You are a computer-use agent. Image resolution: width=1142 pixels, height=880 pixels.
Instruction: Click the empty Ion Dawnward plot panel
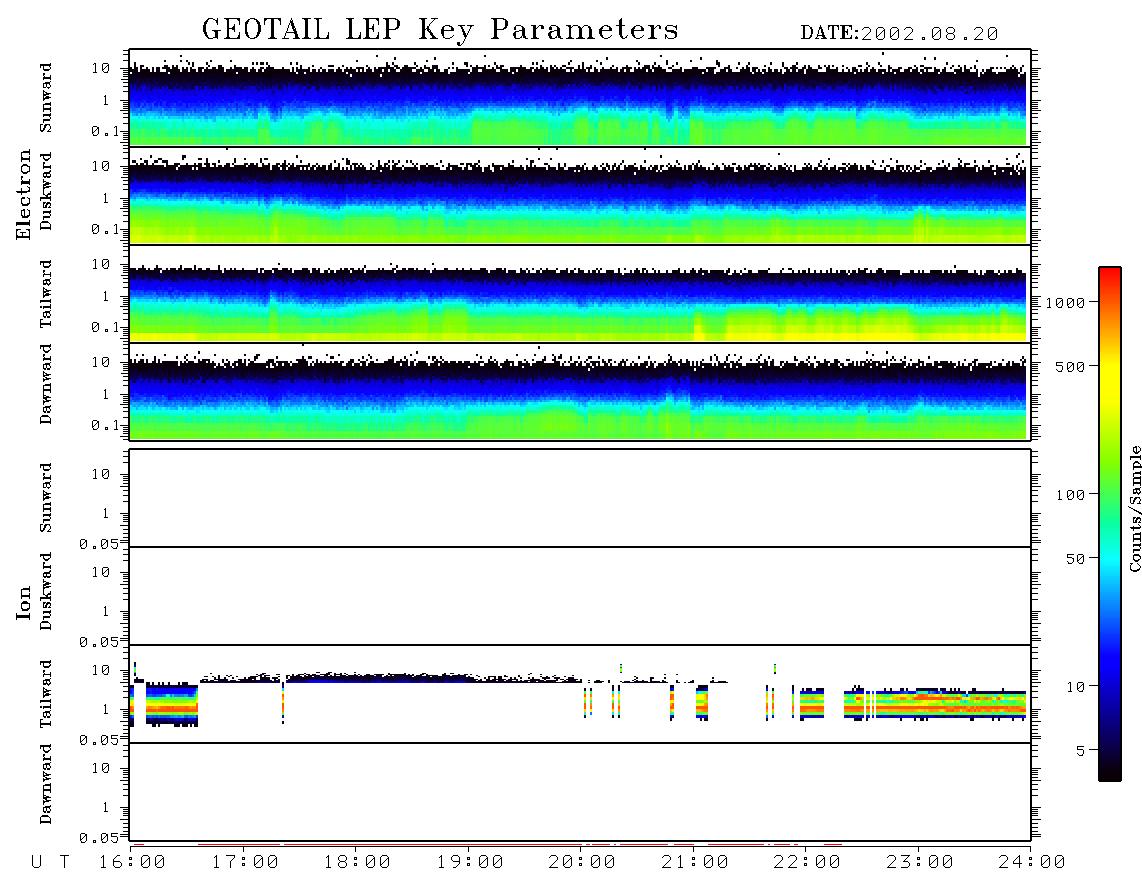tap(580, 792)
